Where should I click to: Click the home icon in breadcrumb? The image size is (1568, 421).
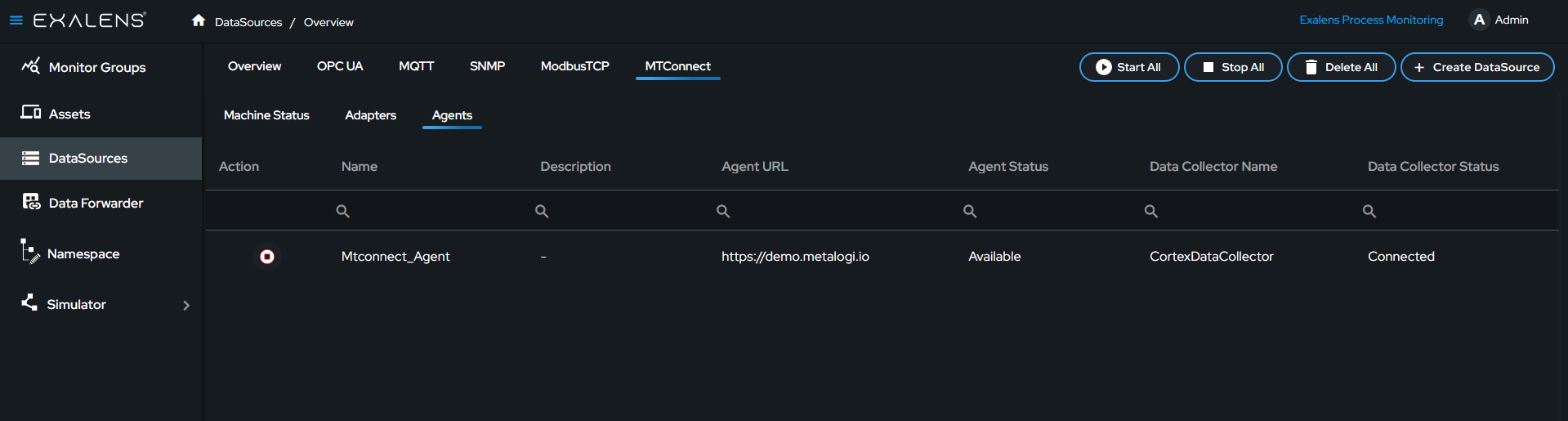(199, 20)
